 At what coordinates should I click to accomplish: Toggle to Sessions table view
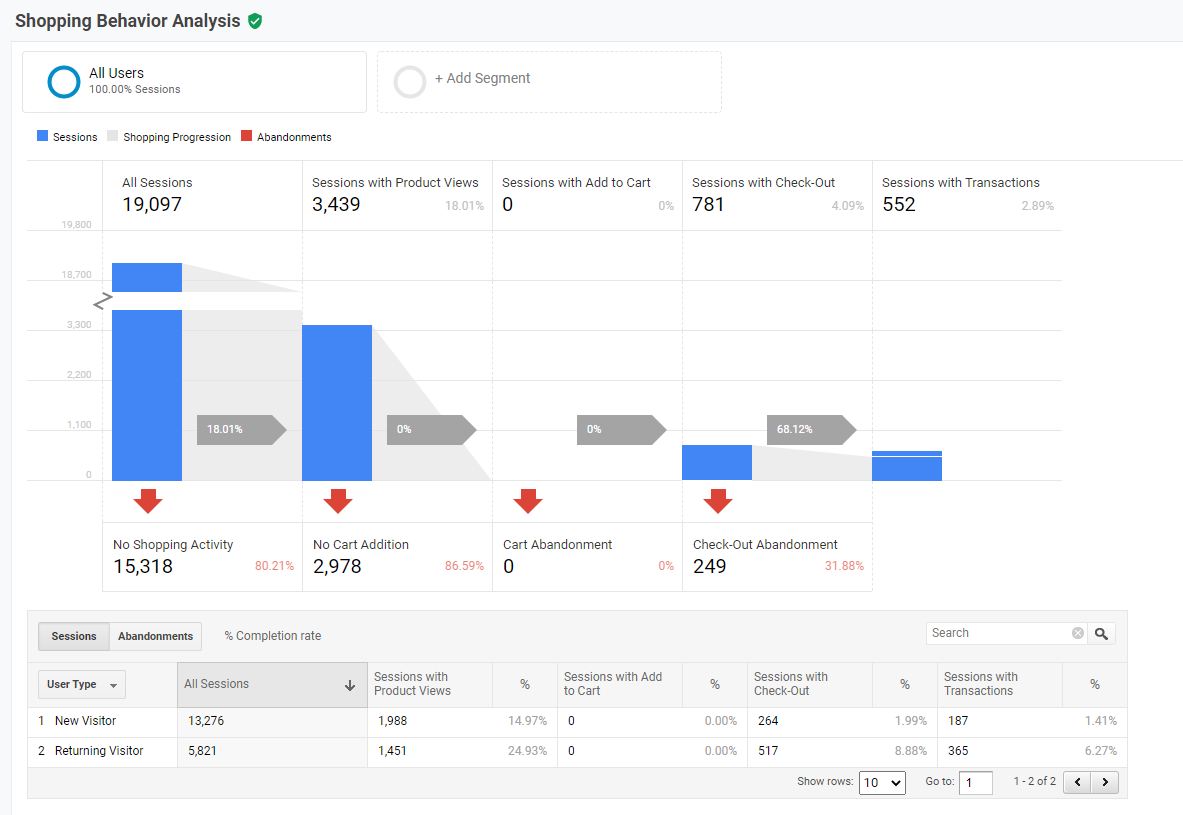[x=74, y=636]
